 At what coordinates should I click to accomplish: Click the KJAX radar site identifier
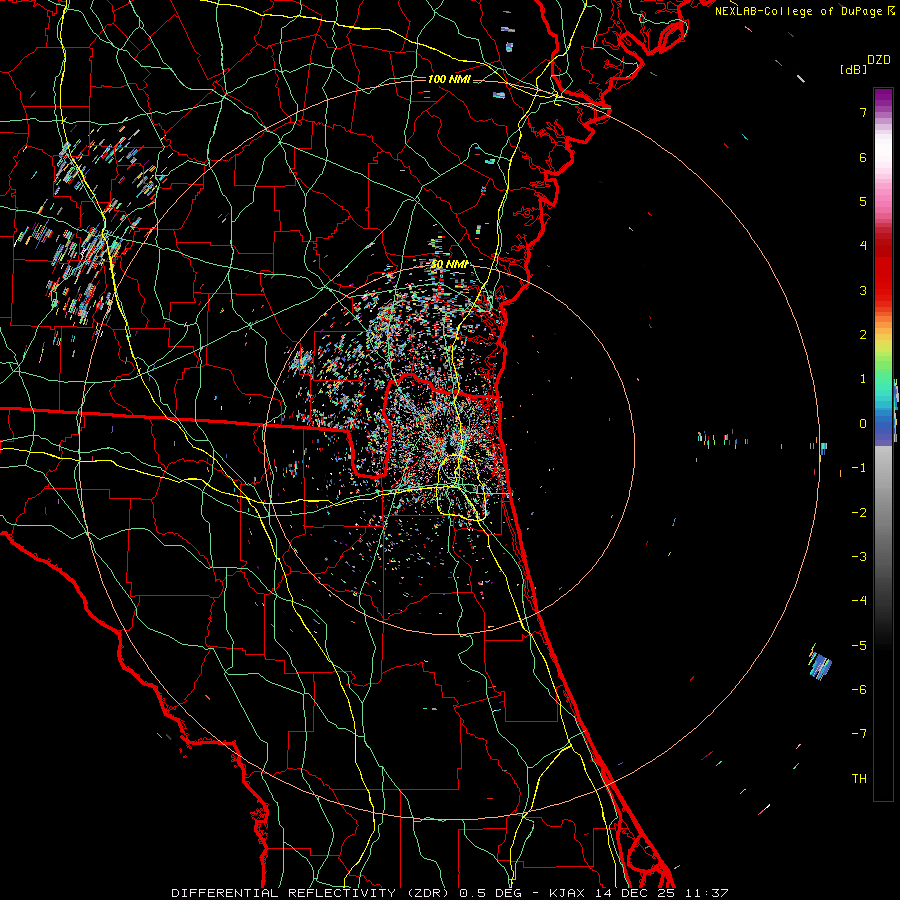[x=567, y=893]
